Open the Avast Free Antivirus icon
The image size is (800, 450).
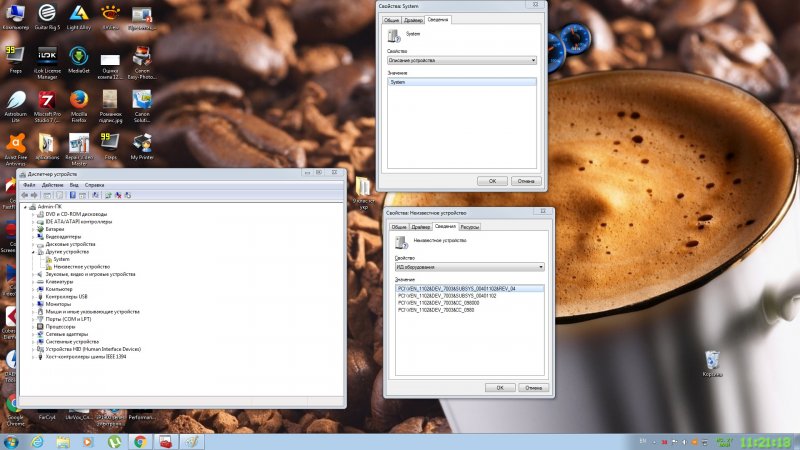15,143
